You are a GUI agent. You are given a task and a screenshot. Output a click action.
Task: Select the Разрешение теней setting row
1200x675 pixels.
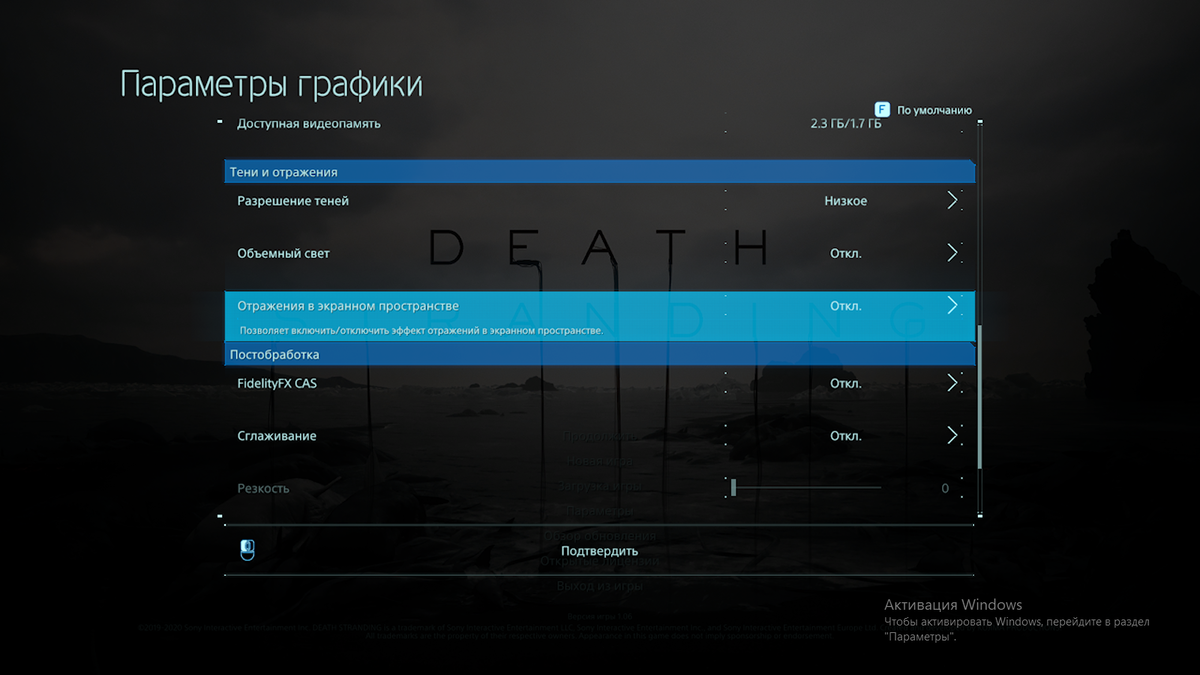coord(599,201)
